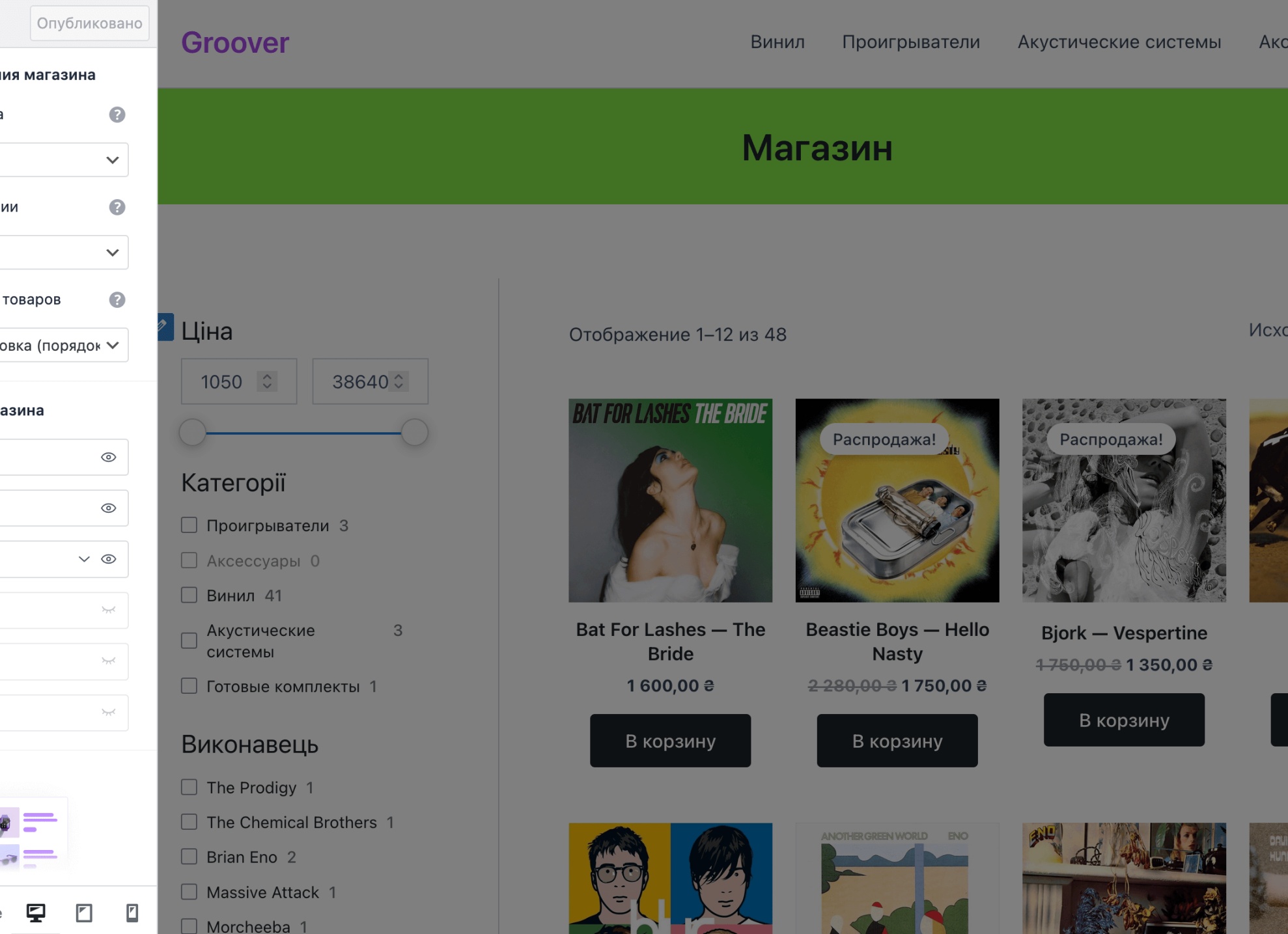This screenshot has width=1288, height=934.
Task: Open Акустические системы menu item
Action: coord(1119,42)
